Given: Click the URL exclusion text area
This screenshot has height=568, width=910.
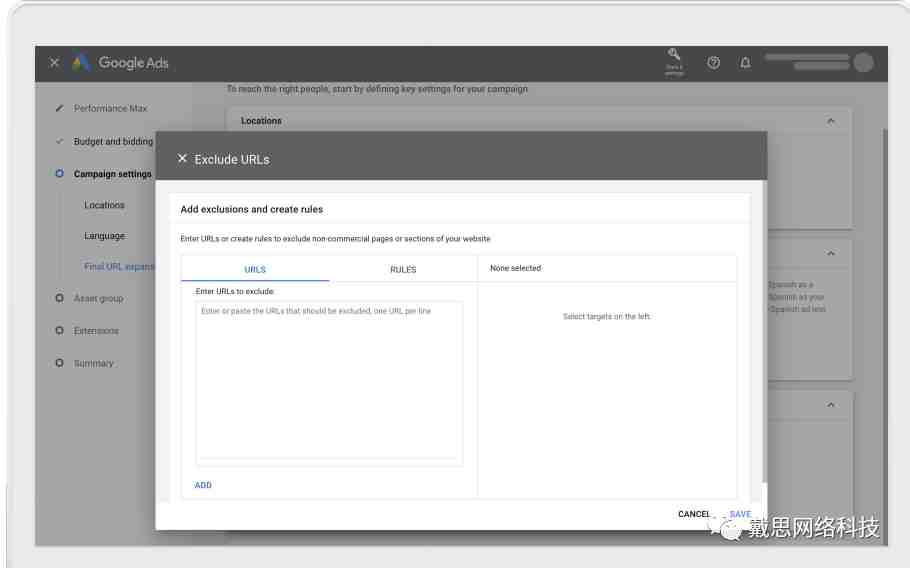Looking at the screenshot, I should [329, 383].
